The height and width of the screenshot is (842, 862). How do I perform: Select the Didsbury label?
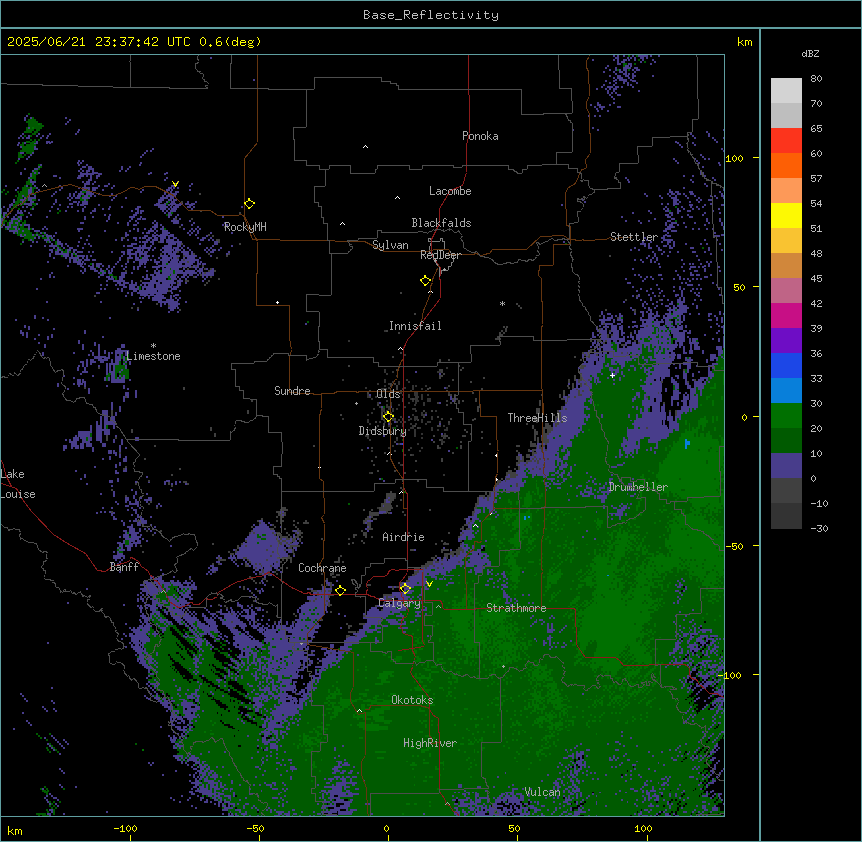click(x=382, y=431)
